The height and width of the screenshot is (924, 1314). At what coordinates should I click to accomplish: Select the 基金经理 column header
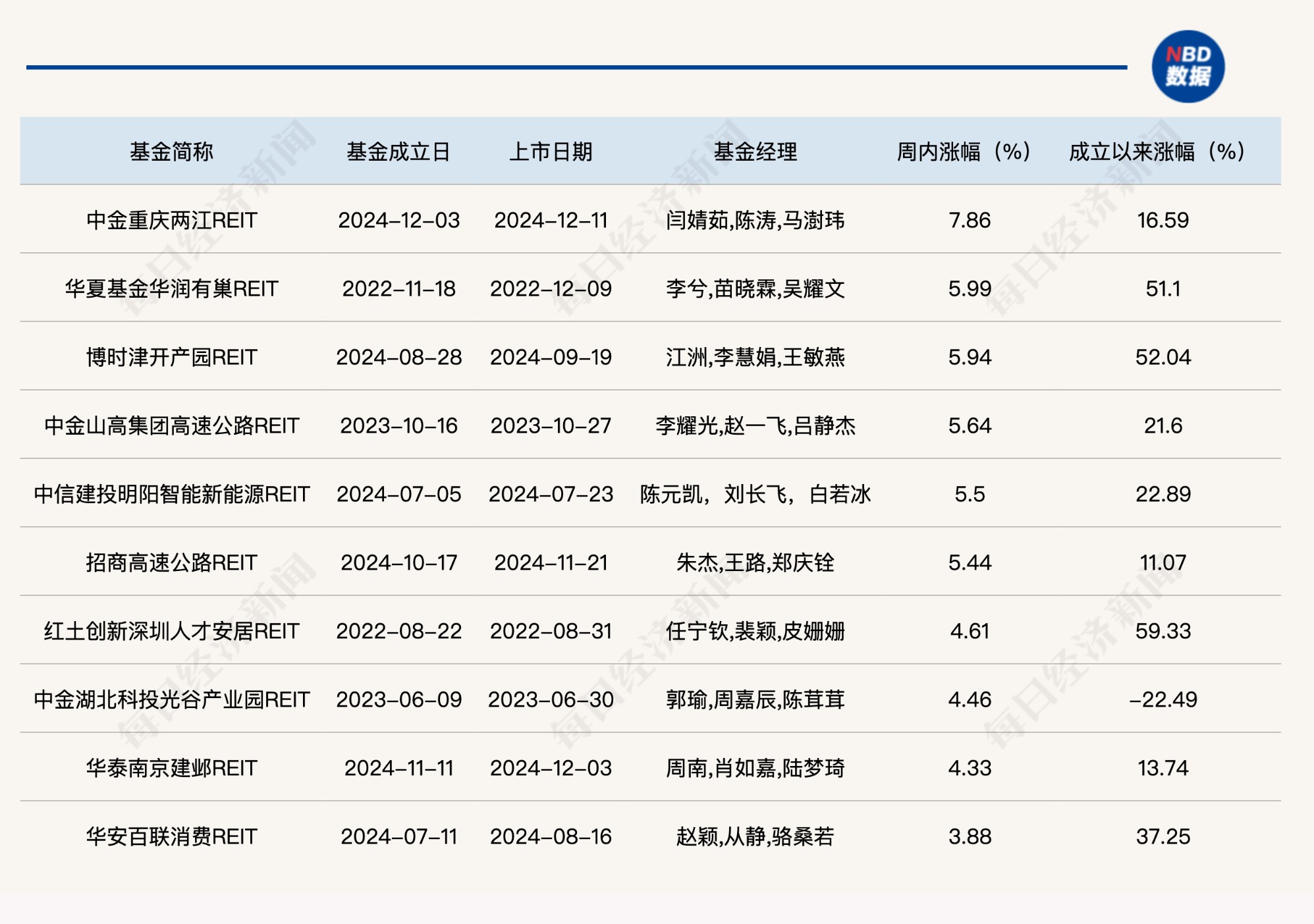click(x=755, y=152)
